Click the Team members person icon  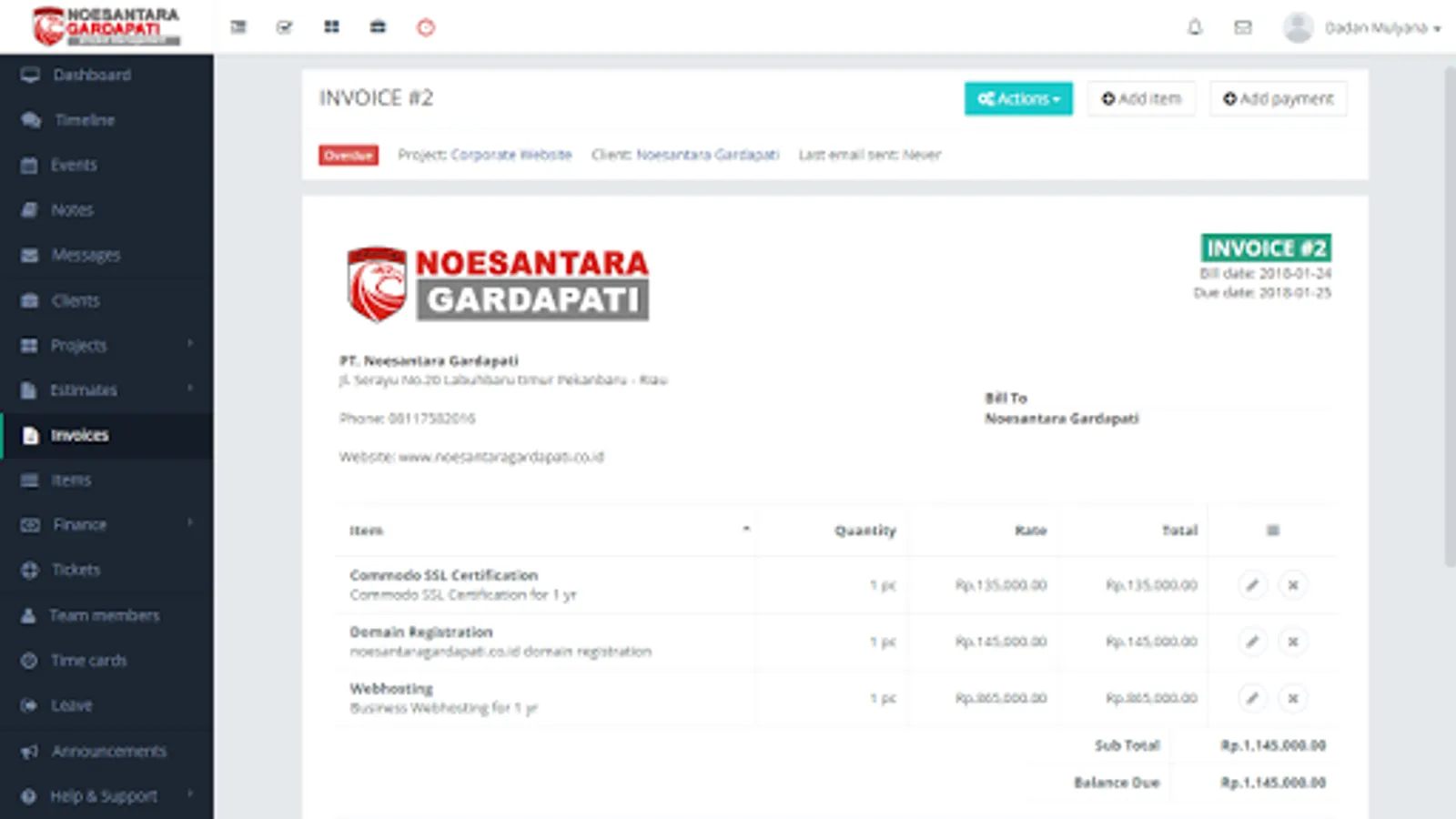(28, 615)
